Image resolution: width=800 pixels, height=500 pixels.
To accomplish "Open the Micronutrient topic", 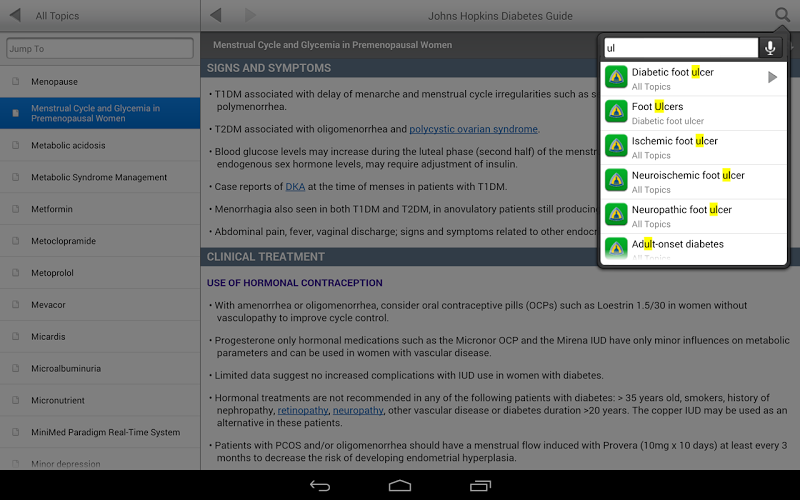I will 100,401.
